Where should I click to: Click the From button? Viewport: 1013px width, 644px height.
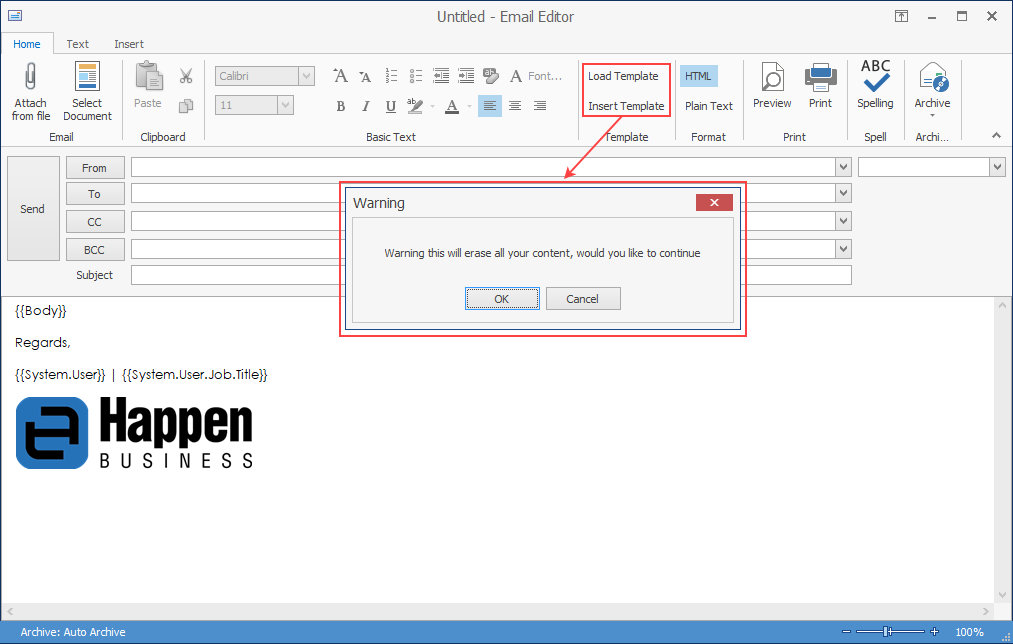(95, 168)
